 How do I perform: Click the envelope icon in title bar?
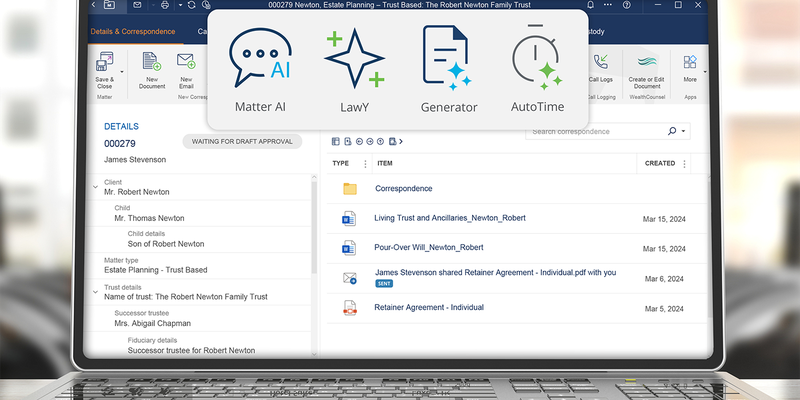click(x=137, y=5)
